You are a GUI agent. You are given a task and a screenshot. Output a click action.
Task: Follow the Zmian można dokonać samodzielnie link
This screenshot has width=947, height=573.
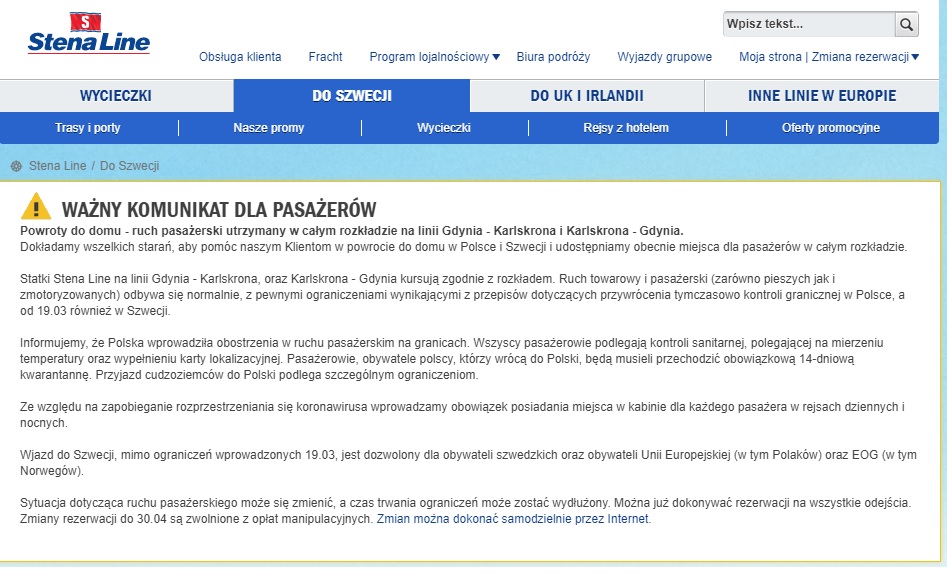pyautogui.click(x=513, y=519)
